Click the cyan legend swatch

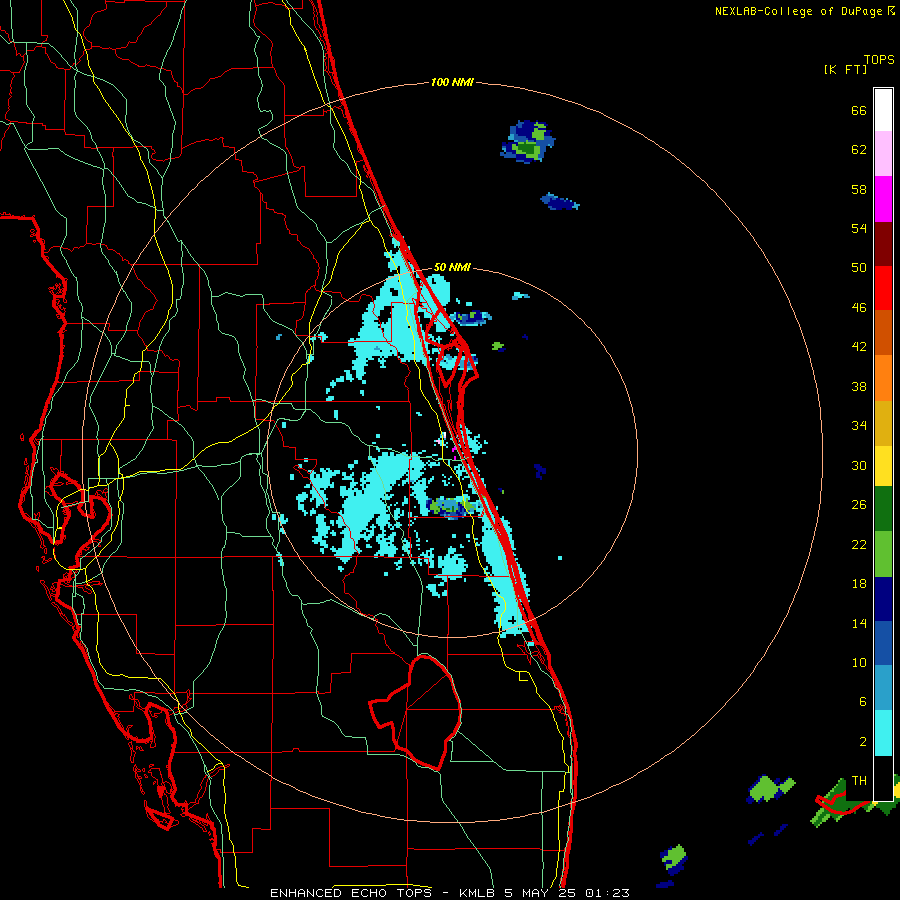[883, 733]
